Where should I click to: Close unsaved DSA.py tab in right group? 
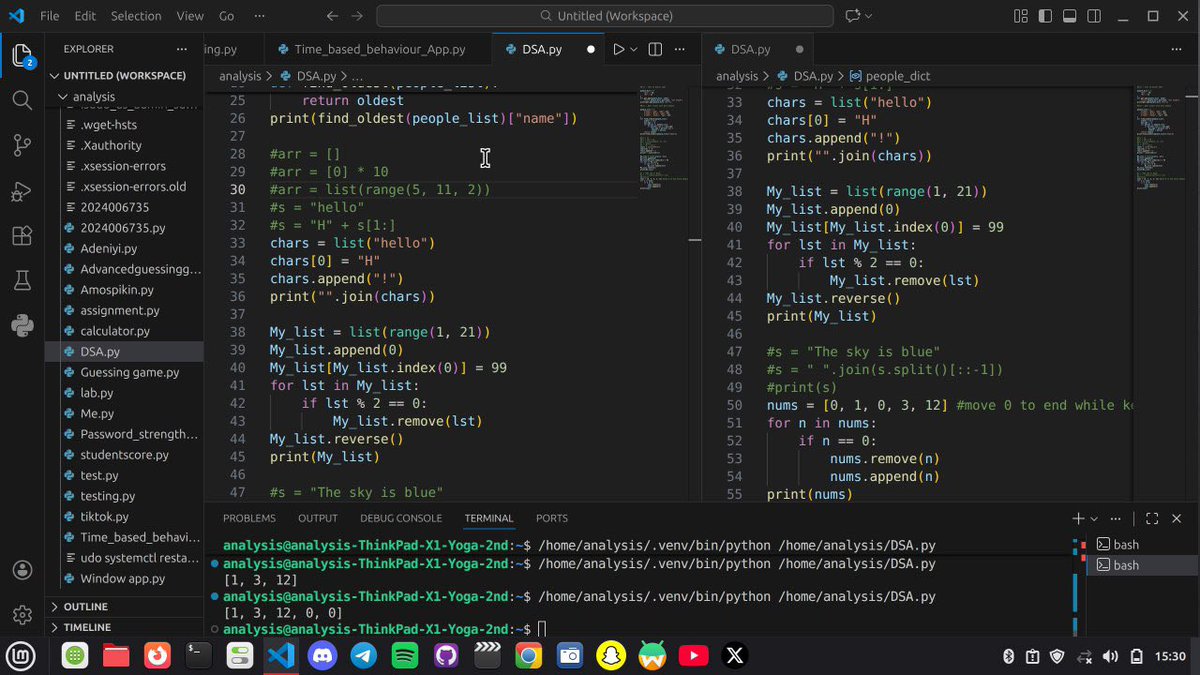click(x=799, y=49)
